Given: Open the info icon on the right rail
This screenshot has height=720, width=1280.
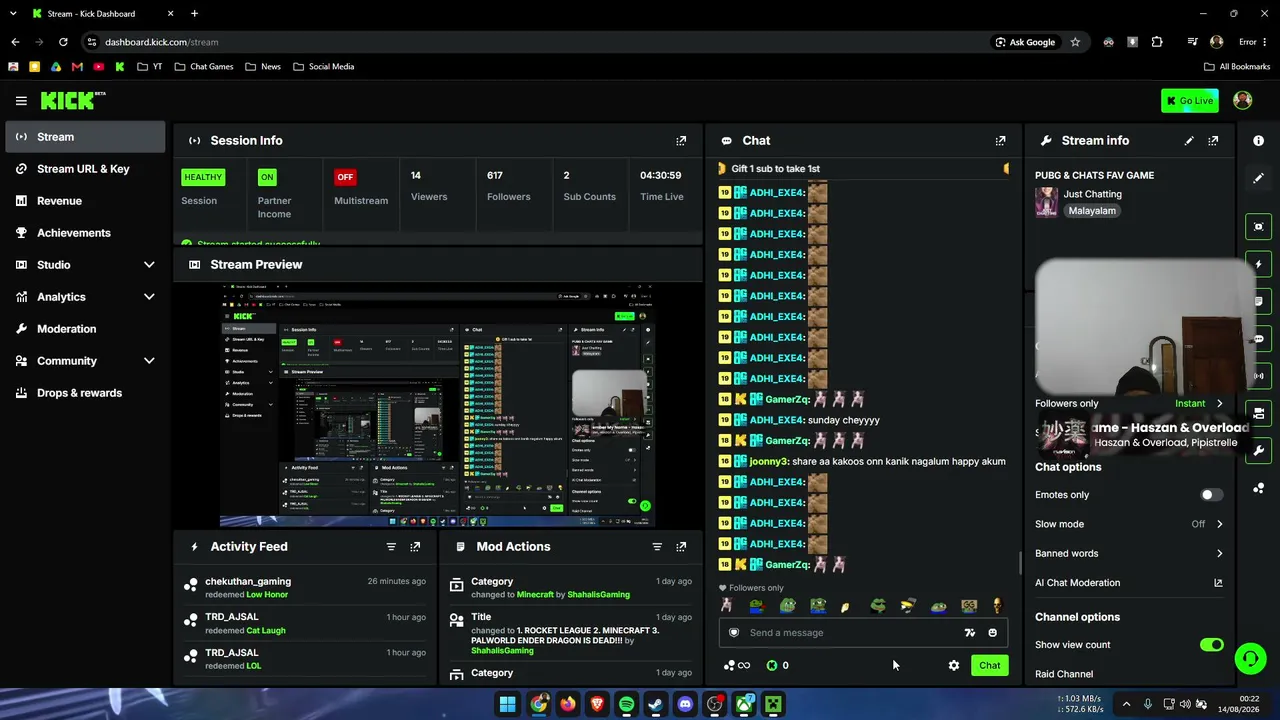Looking at the screenshot, I should pyautogui.click(x=1258, y=141).
